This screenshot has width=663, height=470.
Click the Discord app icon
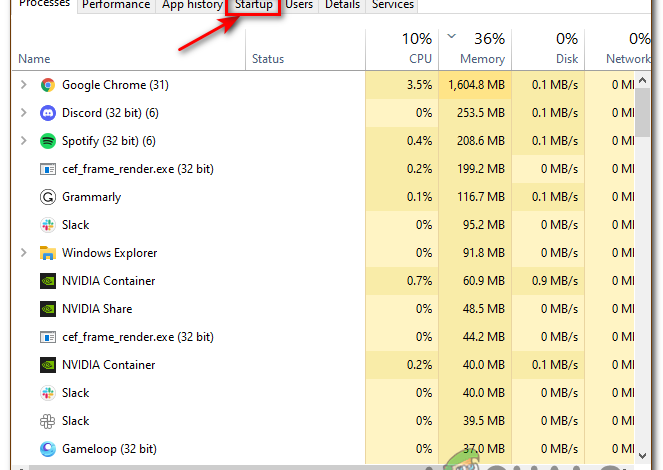pyautogui.click(x=48, y=113)
